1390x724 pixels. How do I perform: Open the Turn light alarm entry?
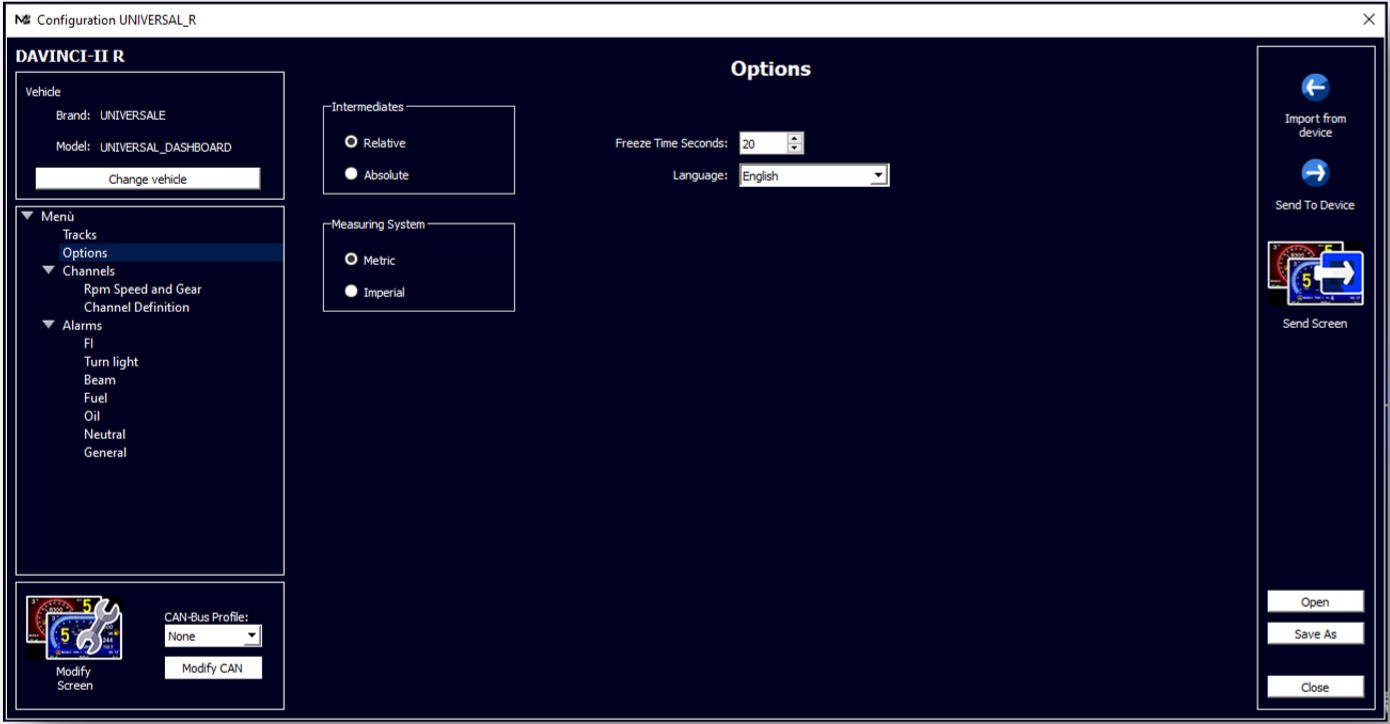pyautogui.click(x=111, y=362)
